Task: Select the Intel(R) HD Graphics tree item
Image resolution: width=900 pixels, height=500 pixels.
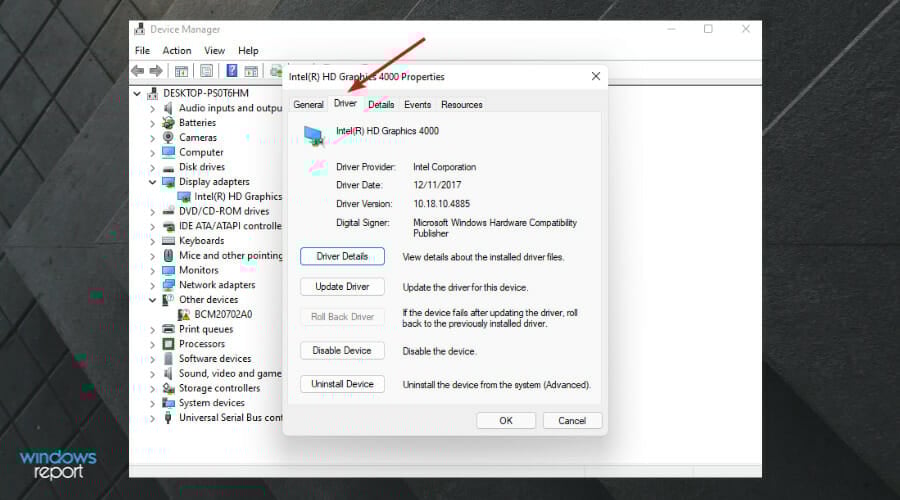Action: tap(238, 196)
